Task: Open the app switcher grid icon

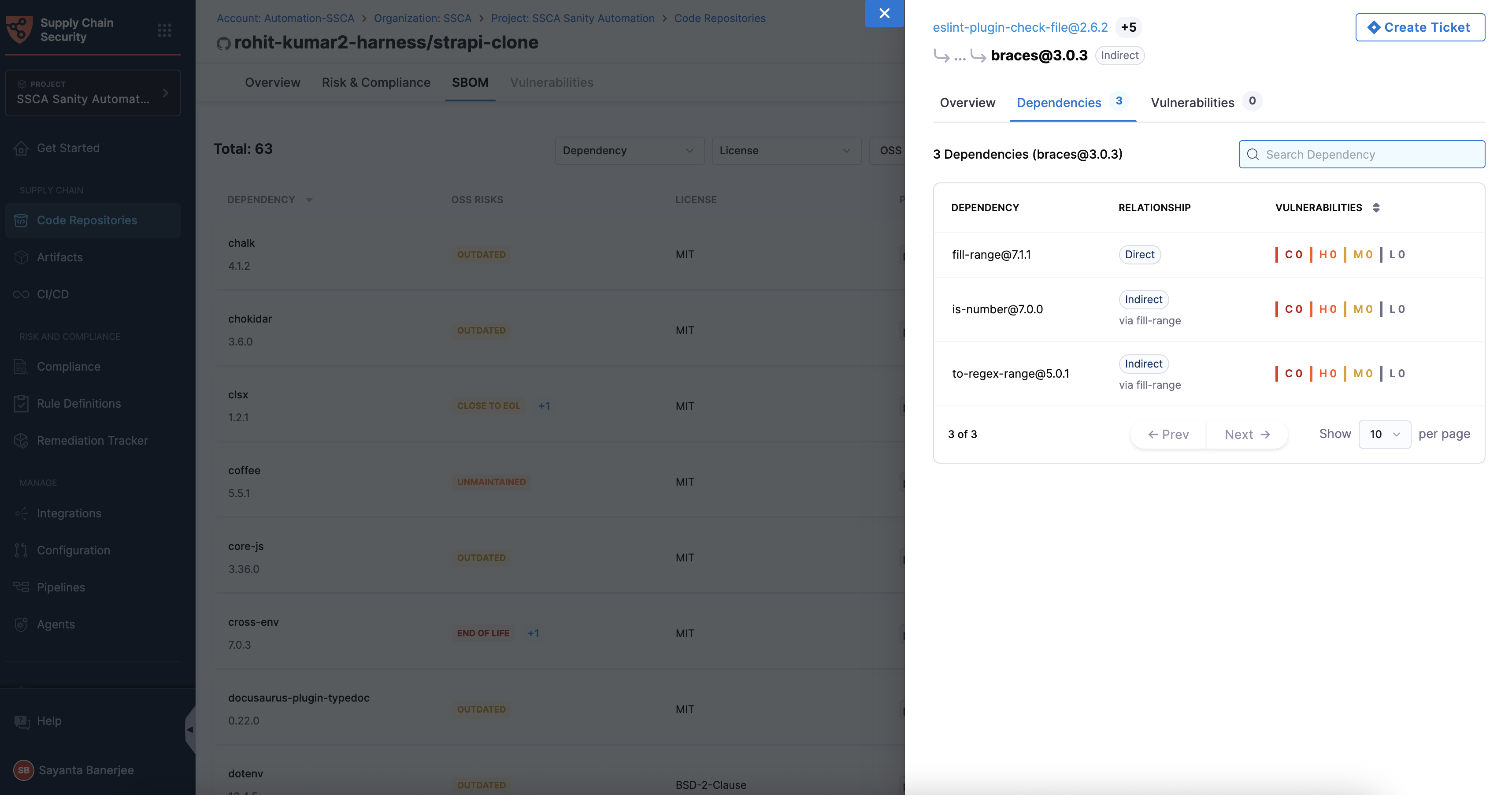Action: coord(164,30)
